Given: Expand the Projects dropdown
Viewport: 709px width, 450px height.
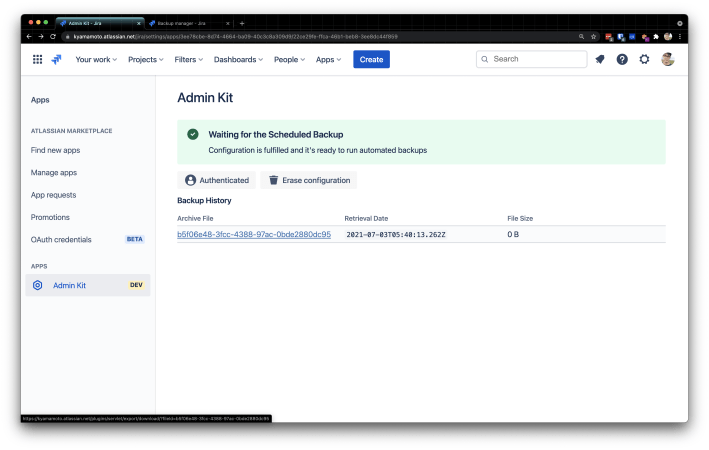Looking at the screenshot, I should (146, 59).
